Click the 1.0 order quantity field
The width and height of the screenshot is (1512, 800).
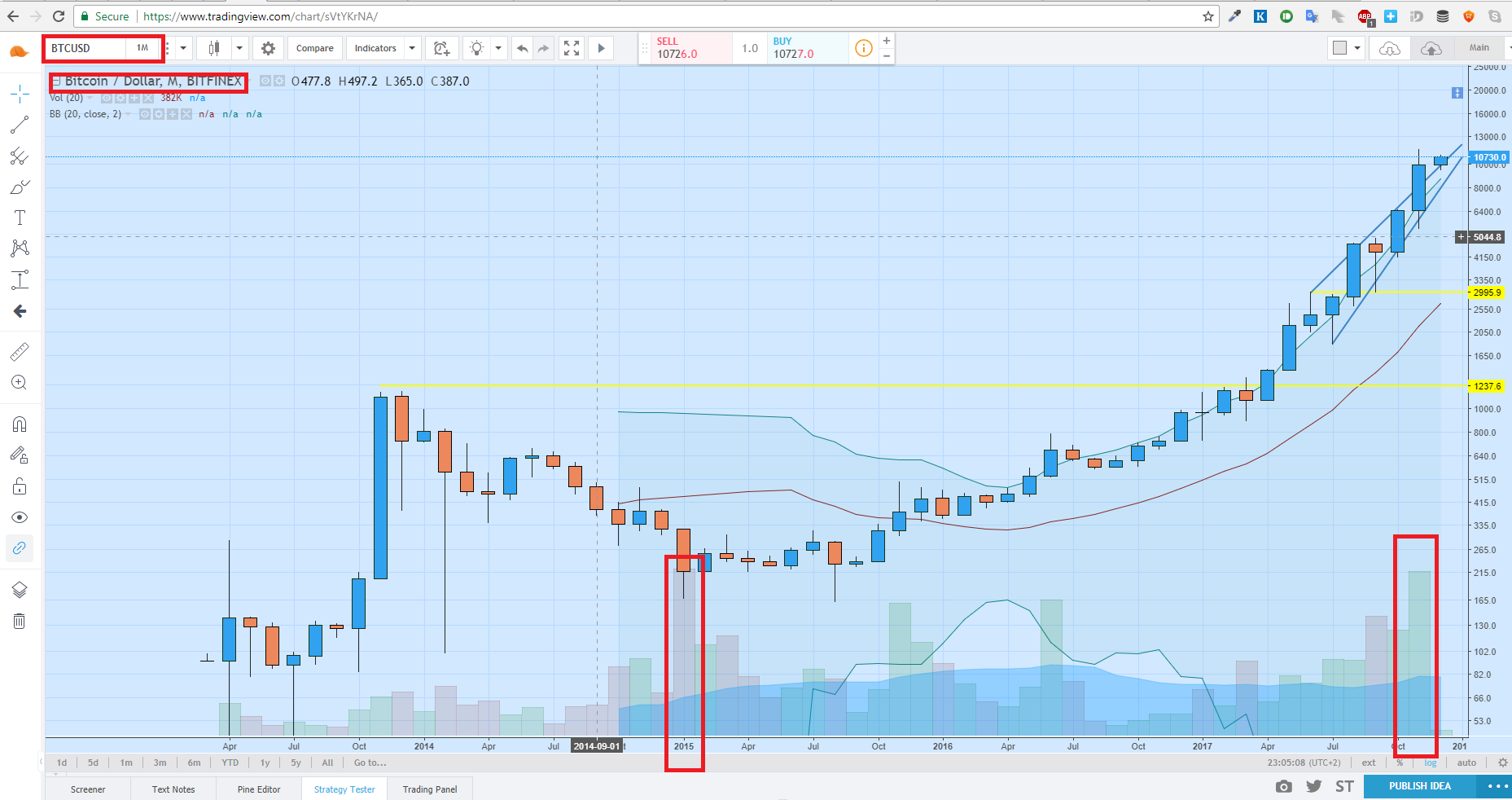click(750, 48)
